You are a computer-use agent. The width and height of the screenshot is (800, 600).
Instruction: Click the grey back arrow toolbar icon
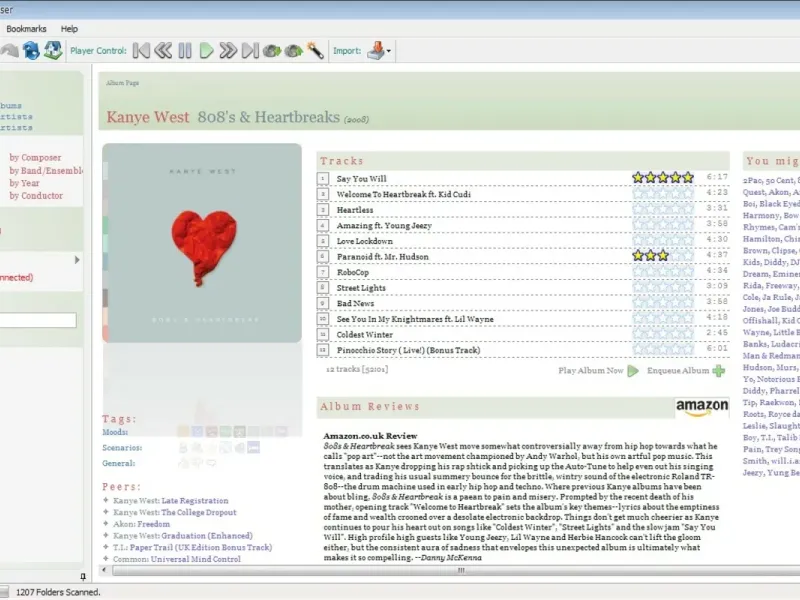pyautogui.click(x=9, y=51)
